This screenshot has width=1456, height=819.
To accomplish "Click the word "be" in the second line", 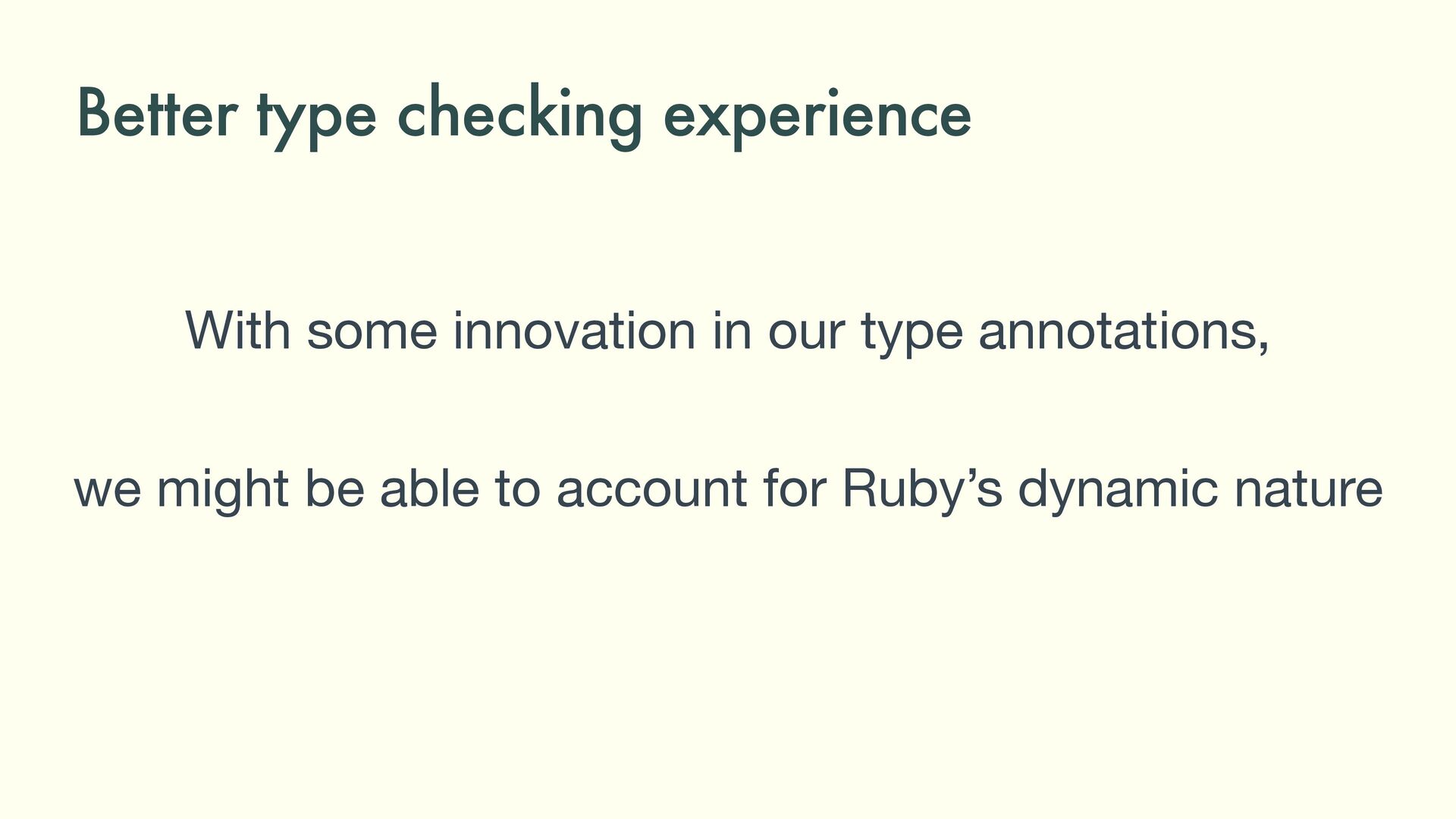I will pyautogui.click(x=334, y=488).
